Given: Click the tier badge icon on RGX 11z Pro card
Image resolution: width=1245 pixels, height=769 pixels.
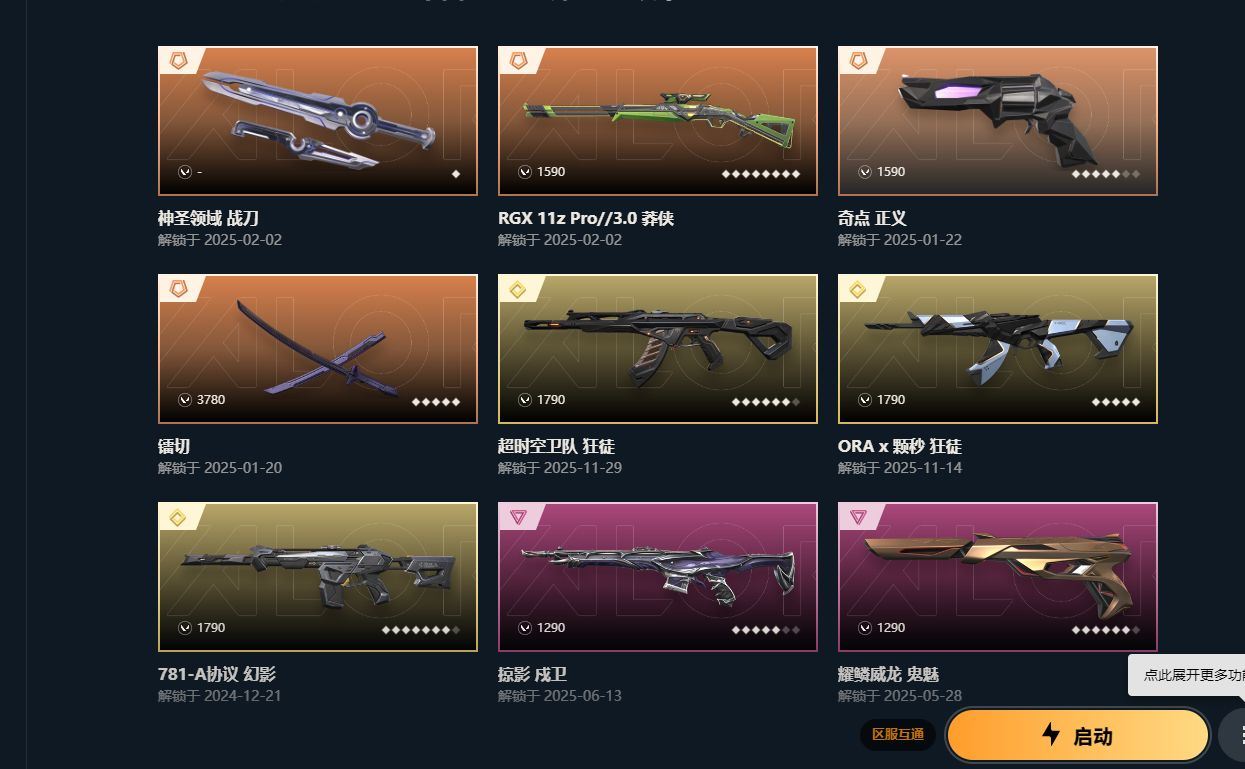Looking at the screenshot, I should point(518,61).
